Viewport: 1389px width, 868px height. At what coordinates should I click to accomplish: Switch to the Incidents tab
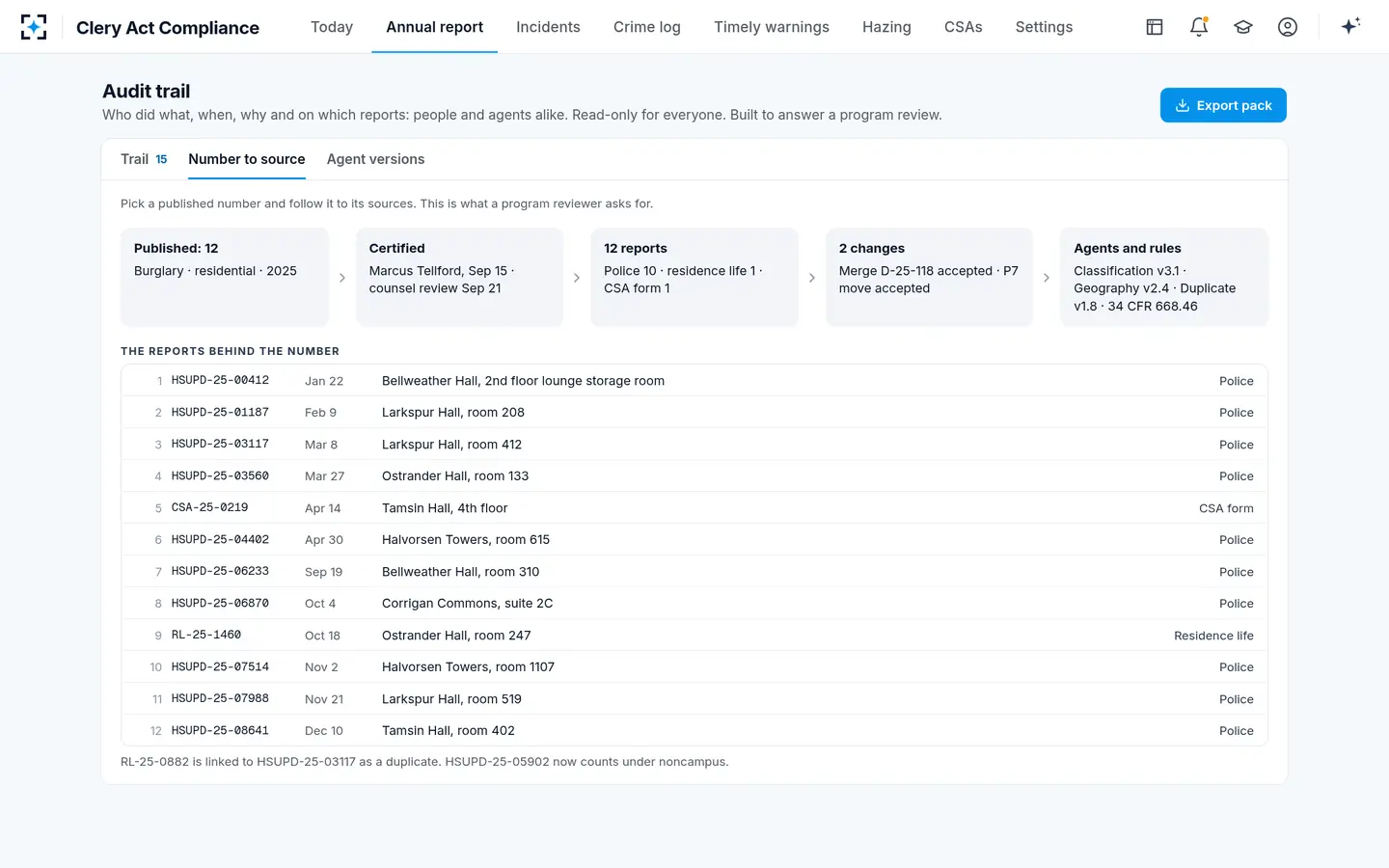[548, 27]
